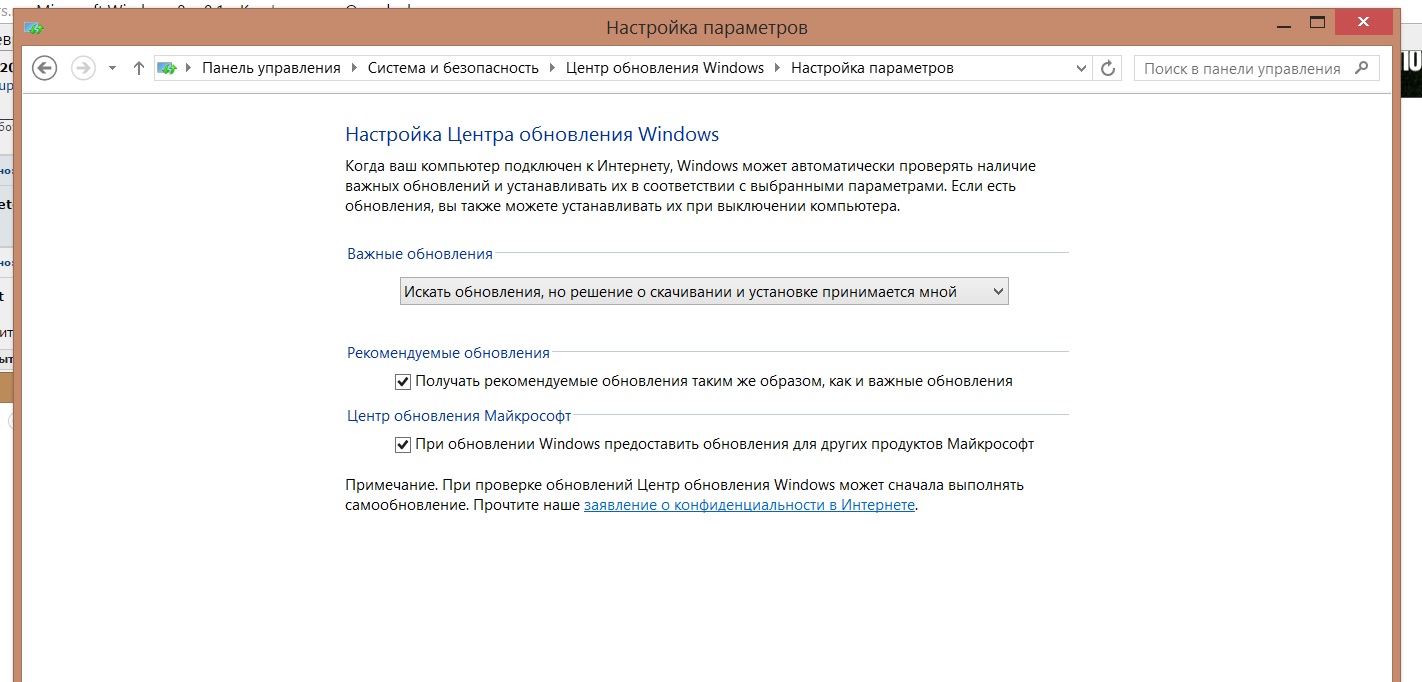
Task: Open 'Система и безопасность' breadcrumb
Action: pyautogui.click(x=453, y=68)
